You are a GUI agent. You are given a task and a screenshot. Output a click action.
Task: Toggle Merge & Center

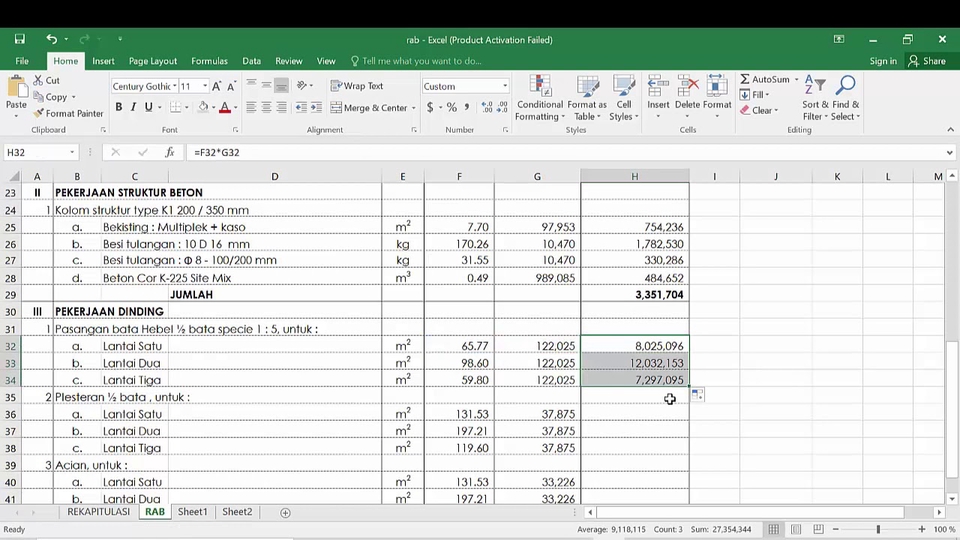(x=369, y=108)
